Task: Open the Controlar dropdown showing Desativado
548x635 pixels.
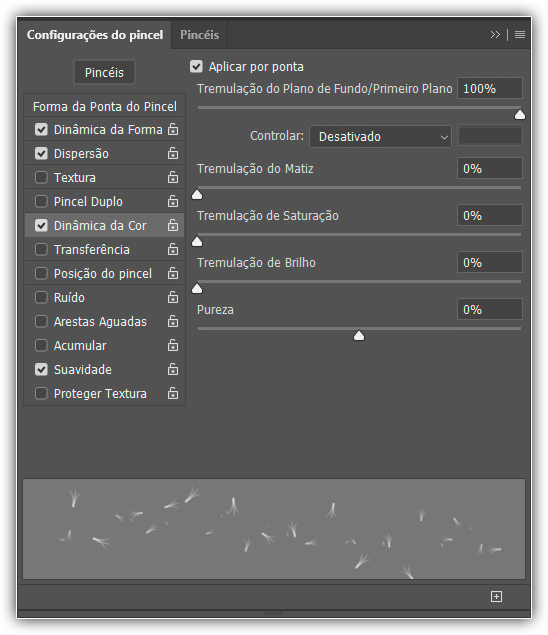Action: pos(380,136)
